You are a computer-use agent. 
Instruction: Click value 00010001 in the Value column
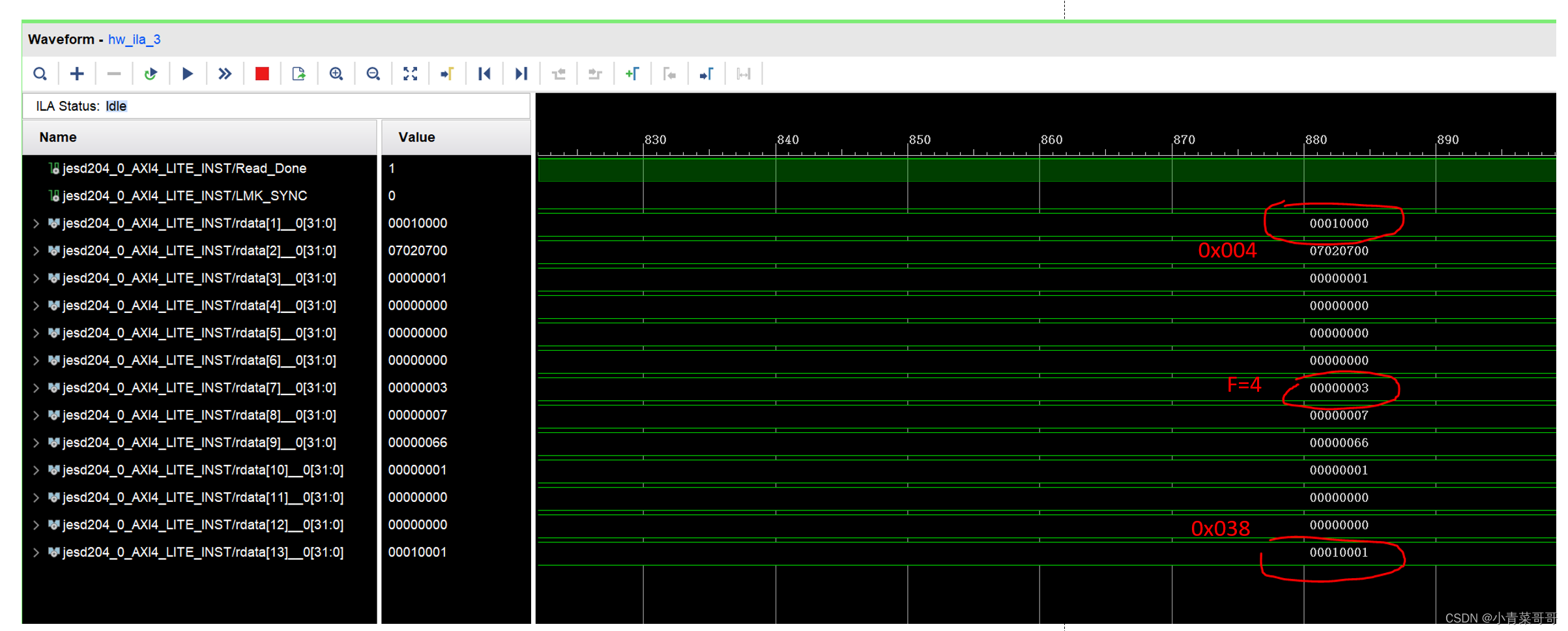[x=418, y=553]
